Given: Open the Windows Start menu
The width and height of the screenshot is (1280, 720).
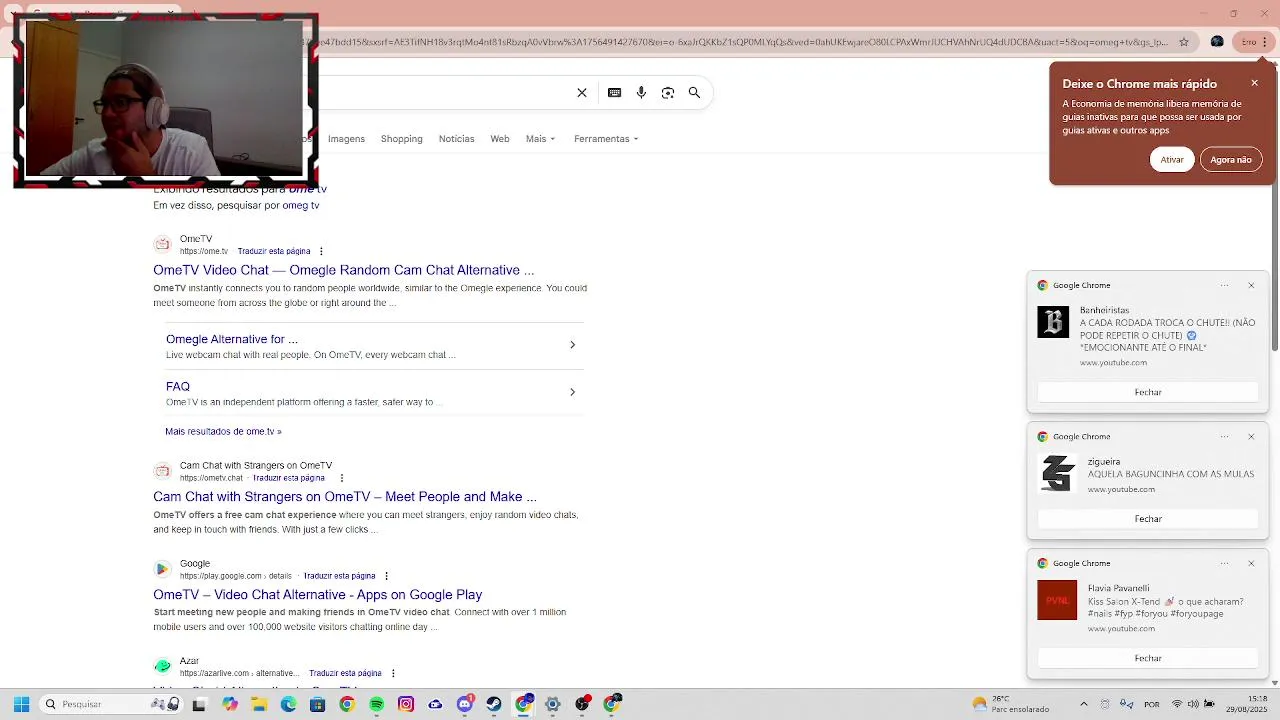Looking at the screenshot, I should coord(21,704).
